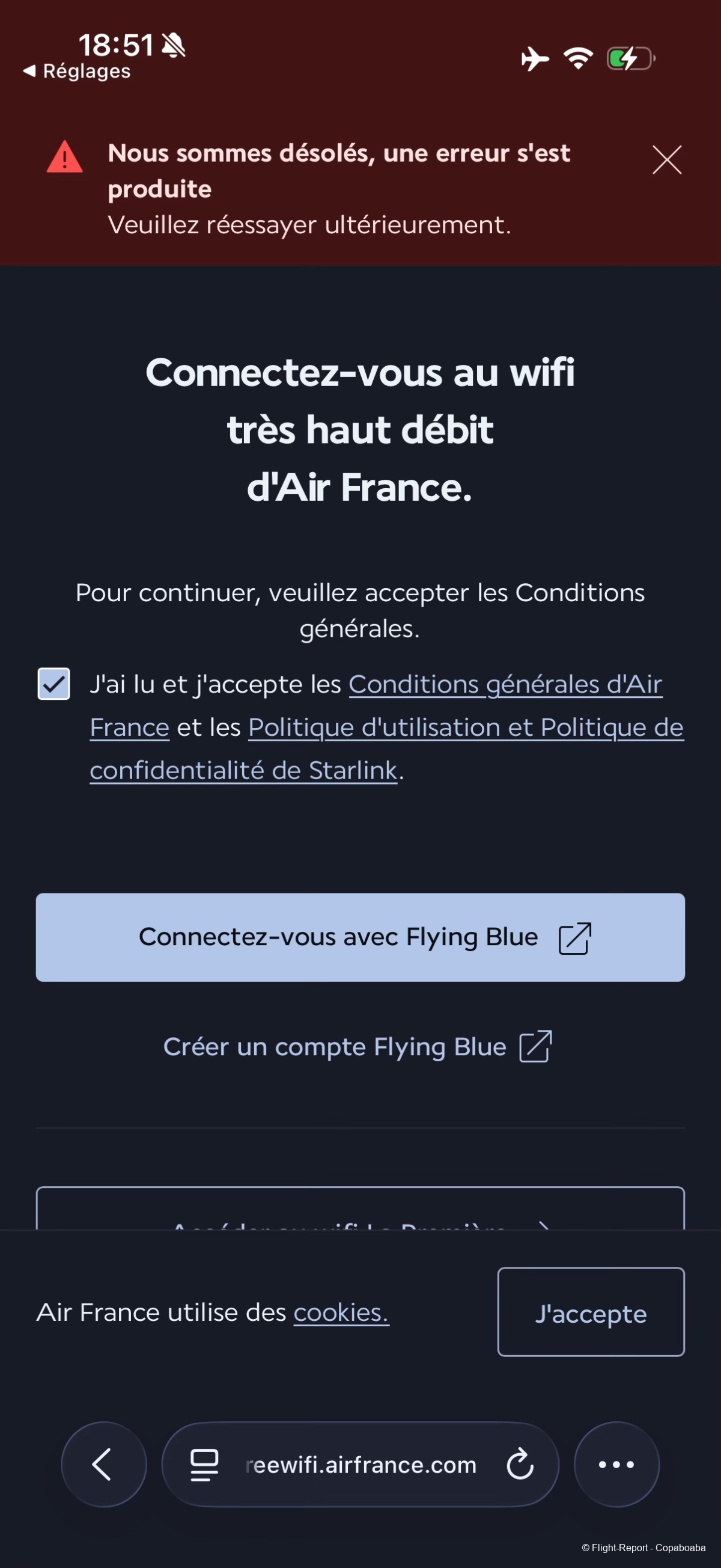Tap external icon beside Créer un compte
This screenshot has height=1568, width=721.
point(535,1047)
